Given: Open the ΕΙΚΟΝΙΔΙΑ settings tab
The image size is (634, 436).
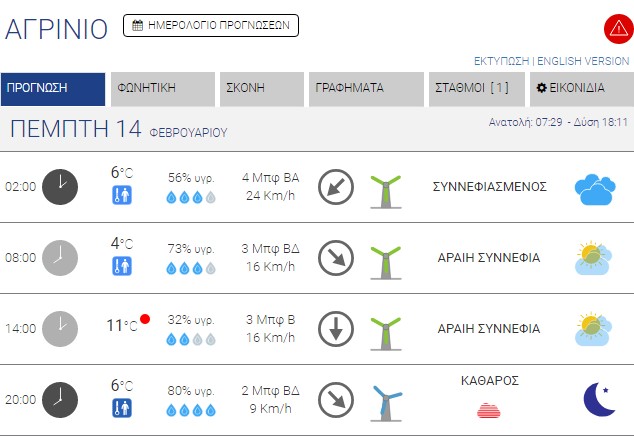Looking at the screenshot, I should 581,88.
